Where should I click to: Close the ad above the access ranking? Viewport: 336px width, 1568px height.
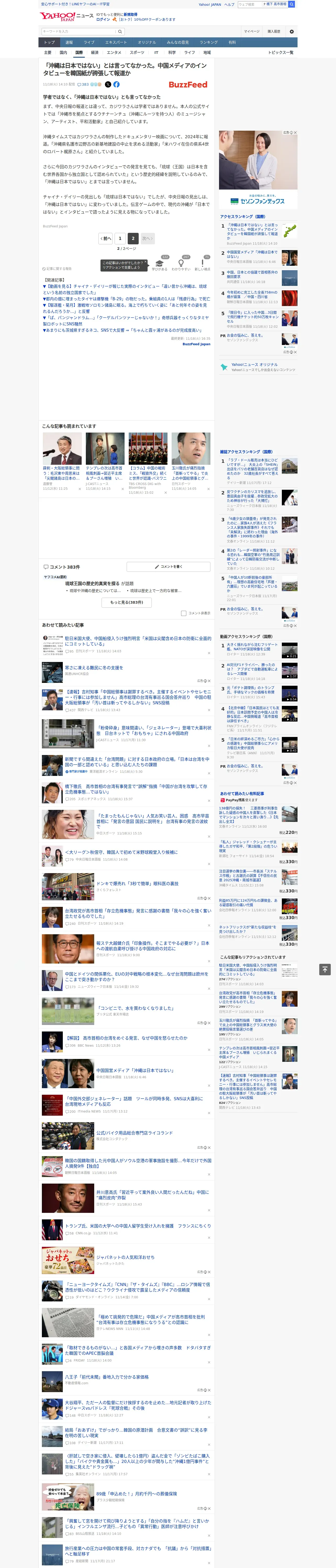(x=295, y=133)
